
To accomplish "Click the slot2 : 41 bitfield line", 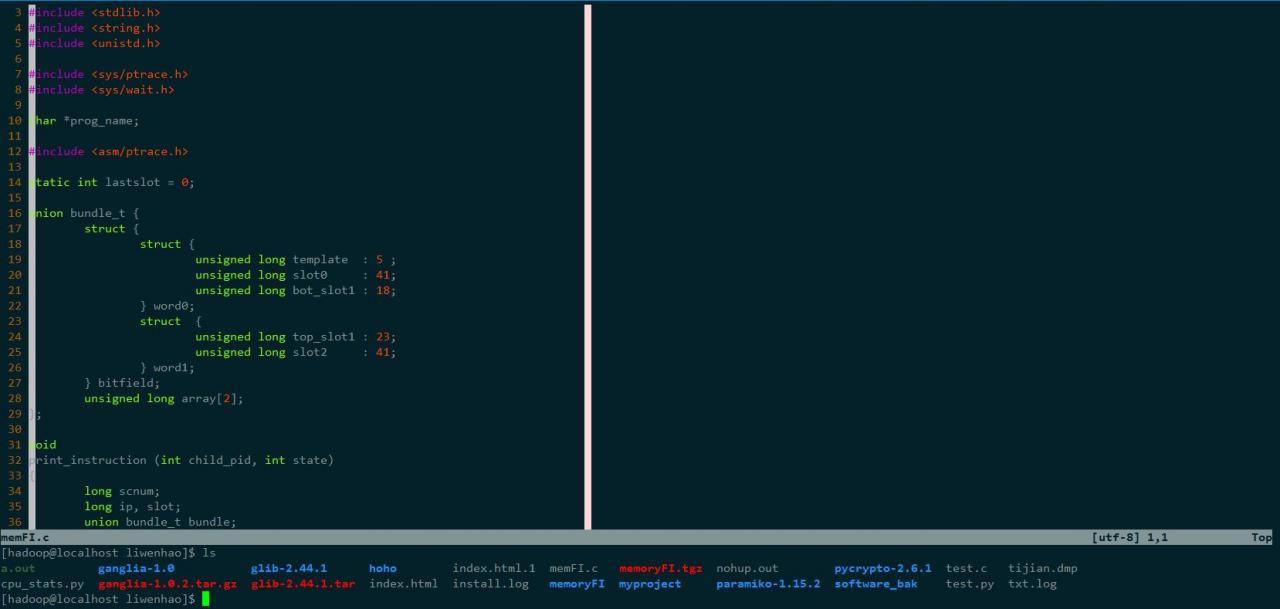I will [x=296, y=352].
